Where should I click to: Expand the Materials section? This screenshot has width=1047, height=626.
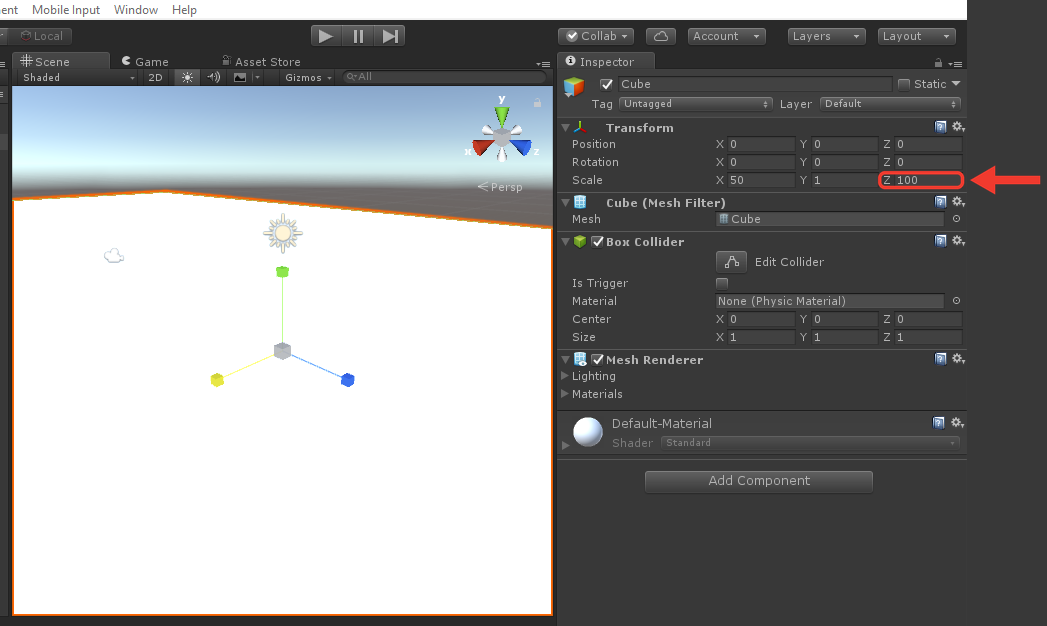[x=565, y=394]
